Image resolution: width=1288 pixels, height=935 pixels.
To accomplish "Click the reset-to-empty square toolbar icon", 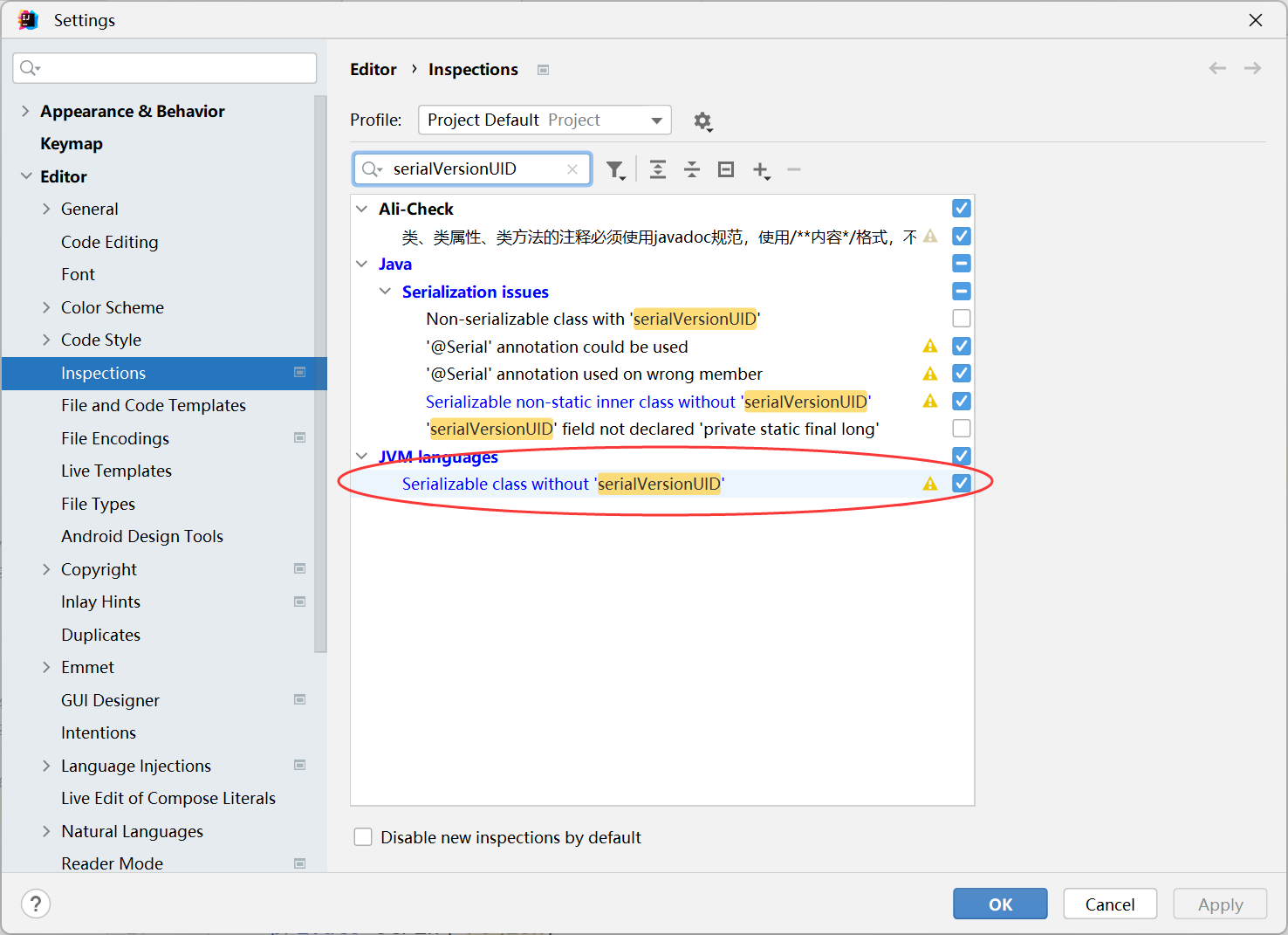I will click(x=726, y=169).
